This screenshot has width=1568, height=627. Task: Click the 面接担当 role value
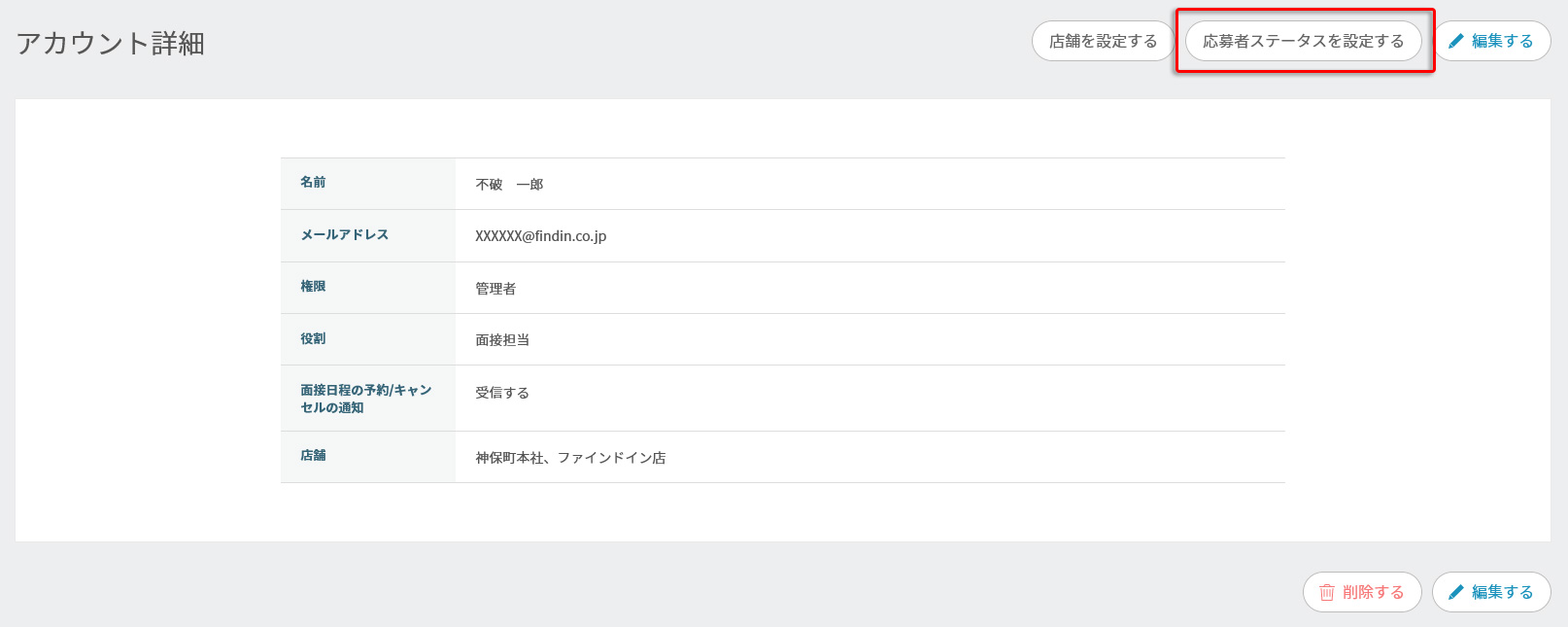502,340
